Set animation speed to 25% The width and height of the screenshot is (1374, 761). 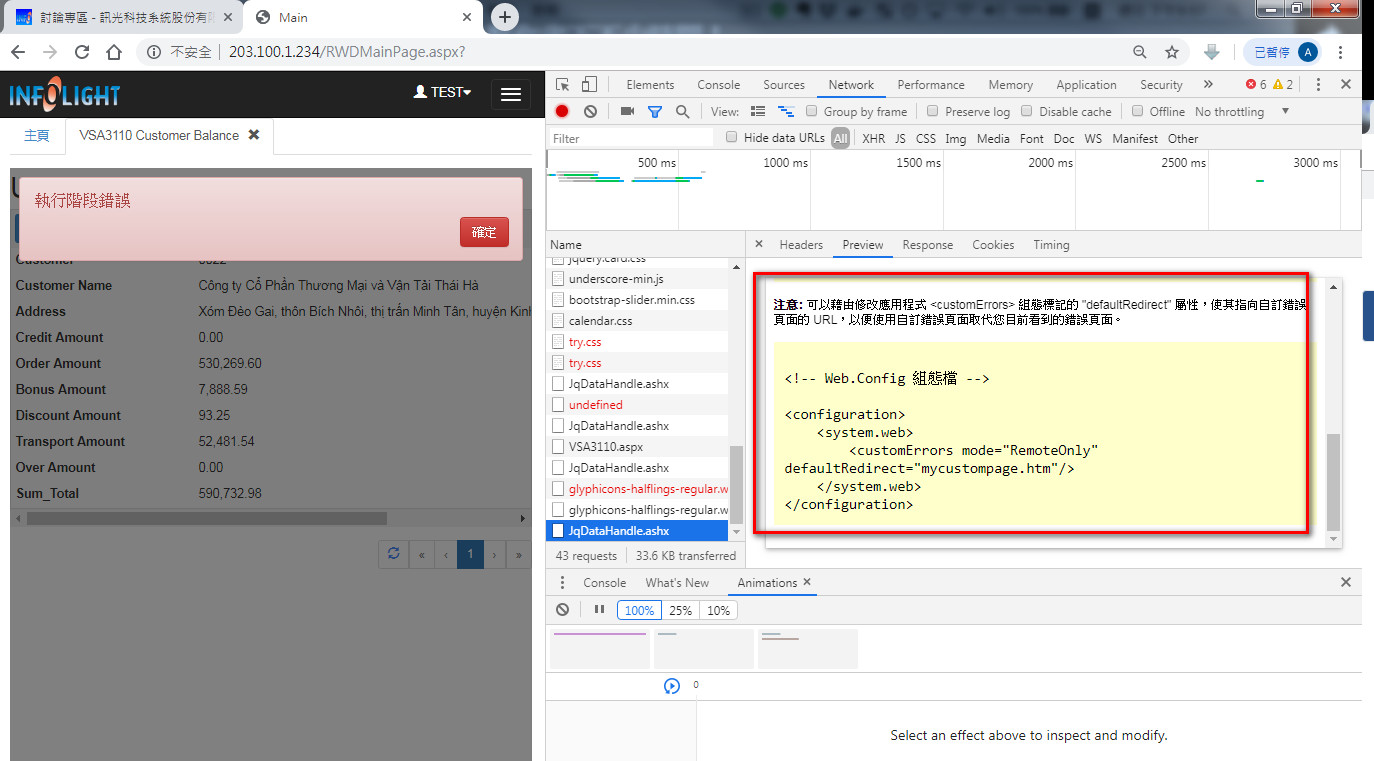[x=680, y=610]
